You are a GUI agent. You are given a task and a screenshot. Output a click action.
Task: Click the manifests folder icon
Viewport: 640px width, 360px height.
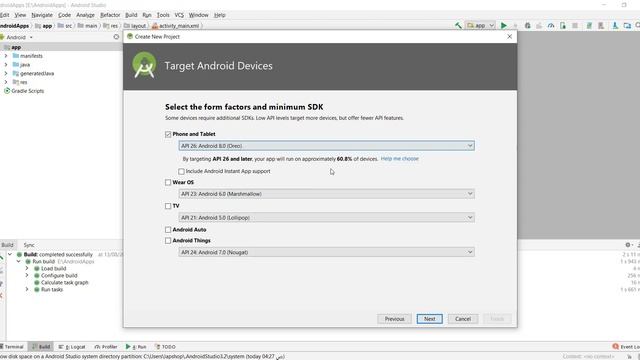(16, 56)
